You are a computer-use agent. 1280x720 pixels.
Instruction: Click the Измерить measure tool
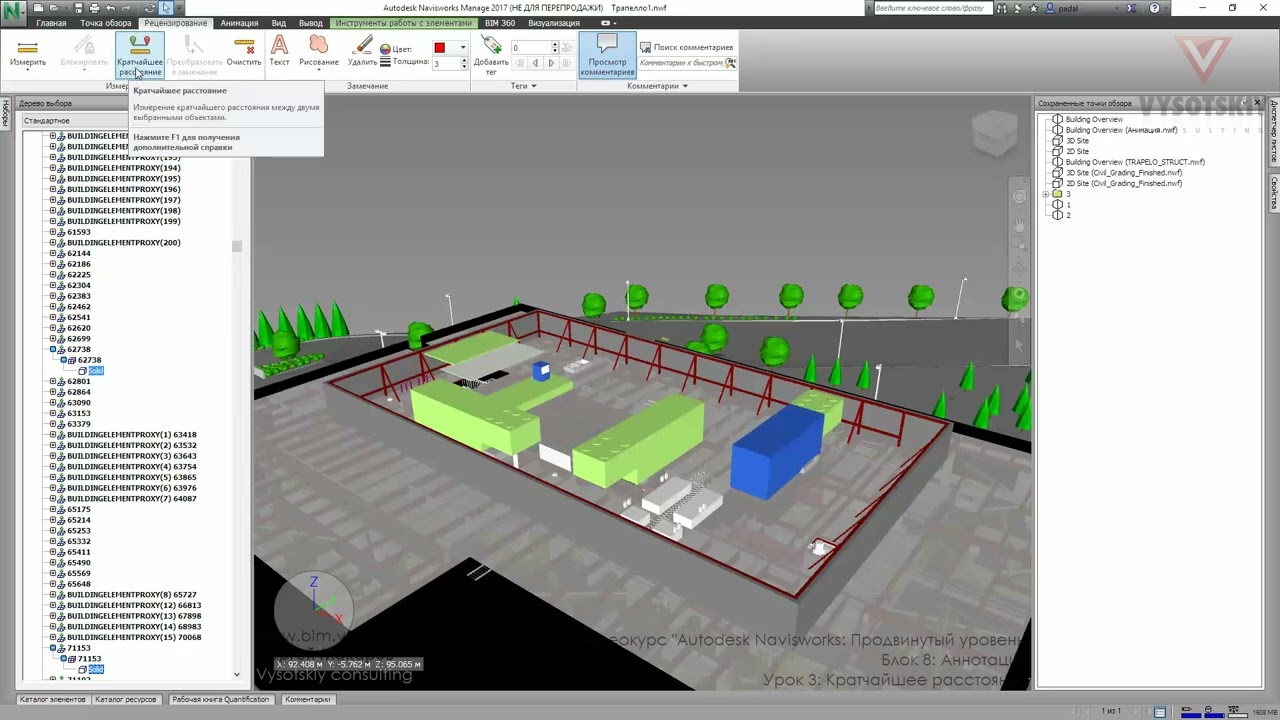click(x=28, y=53)
